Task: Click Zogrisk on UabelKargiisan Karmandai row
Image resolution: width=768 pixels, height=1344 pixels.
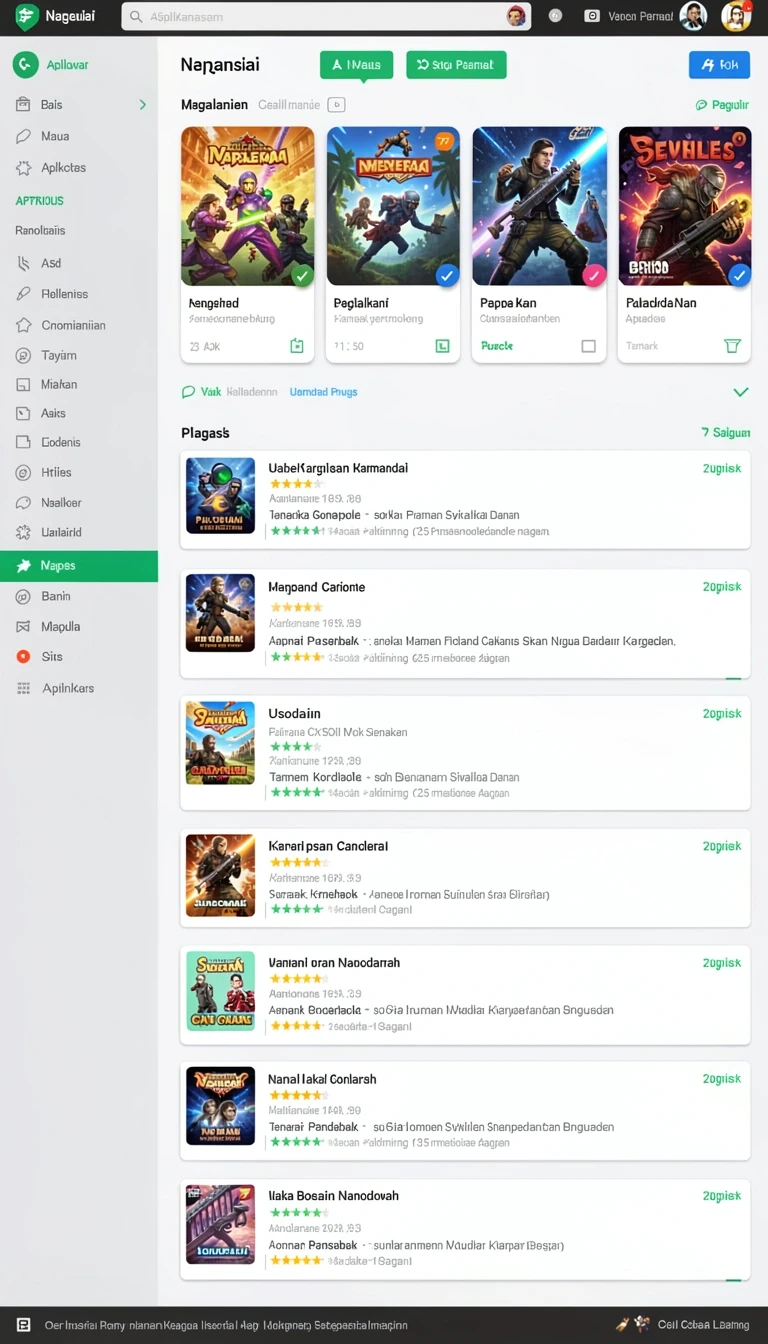Action: pyautogui.click(x=722, y=468)
